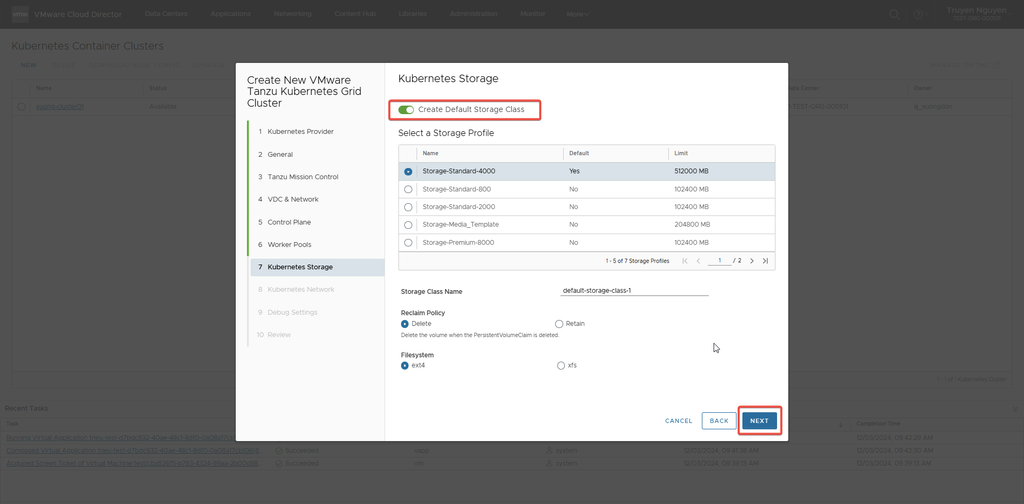
Task: Jump to last page of storage profiles
Action: coord(765,261)
